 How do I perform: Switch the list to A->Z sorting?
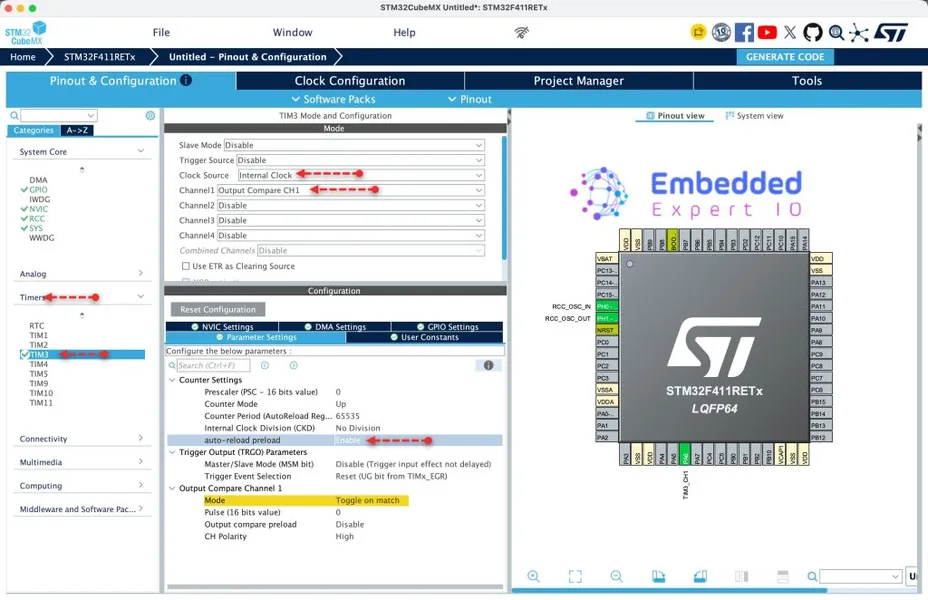click(77, 130)
